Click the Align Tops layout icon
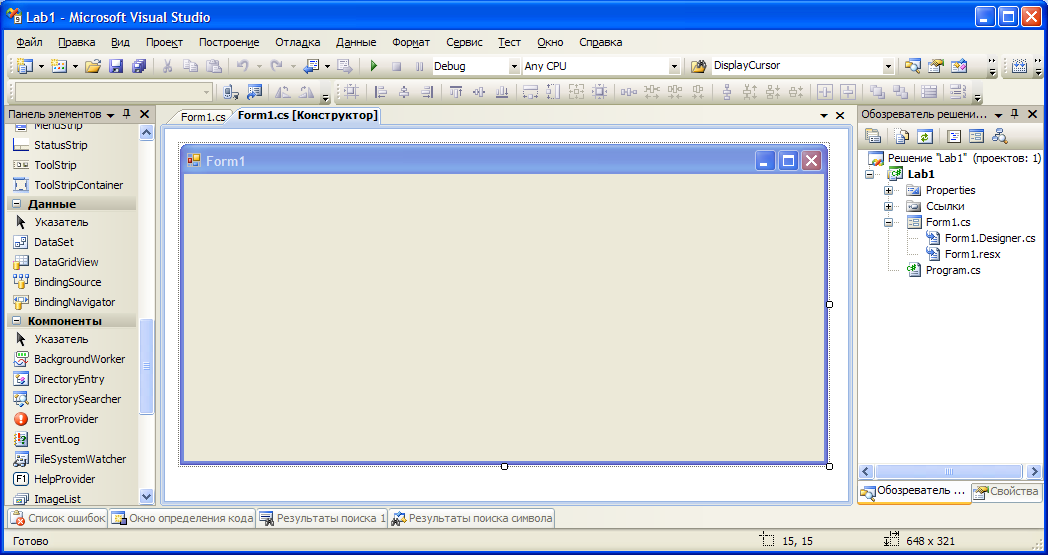Viewport: 1048px width, 555px height. tap(456, 92)
